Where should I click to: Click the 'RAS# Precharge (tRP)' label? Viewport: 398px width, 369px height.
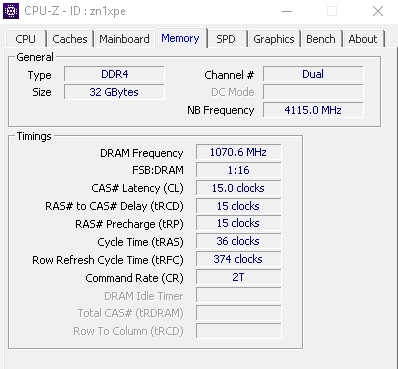(129, 224)
